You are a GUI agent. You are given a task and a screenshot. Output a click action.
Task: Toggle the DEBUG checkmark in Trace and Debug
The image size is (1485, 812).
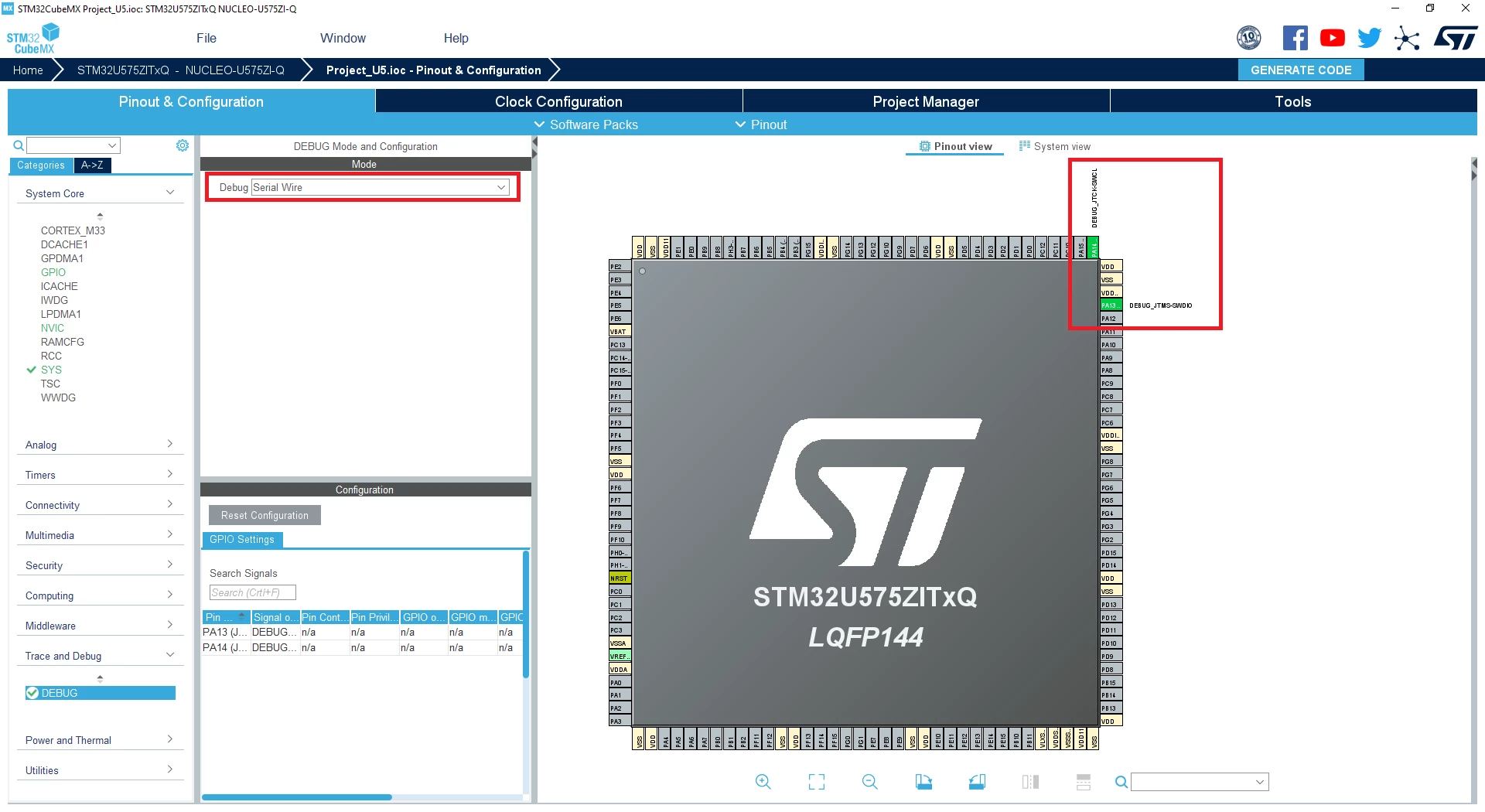[32, 693]
